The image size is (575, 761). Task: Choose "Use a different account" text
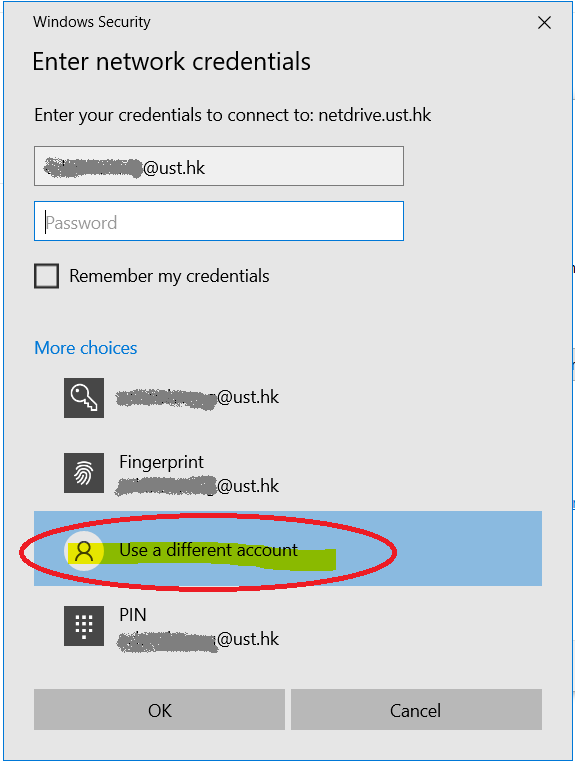pos(209,550)
